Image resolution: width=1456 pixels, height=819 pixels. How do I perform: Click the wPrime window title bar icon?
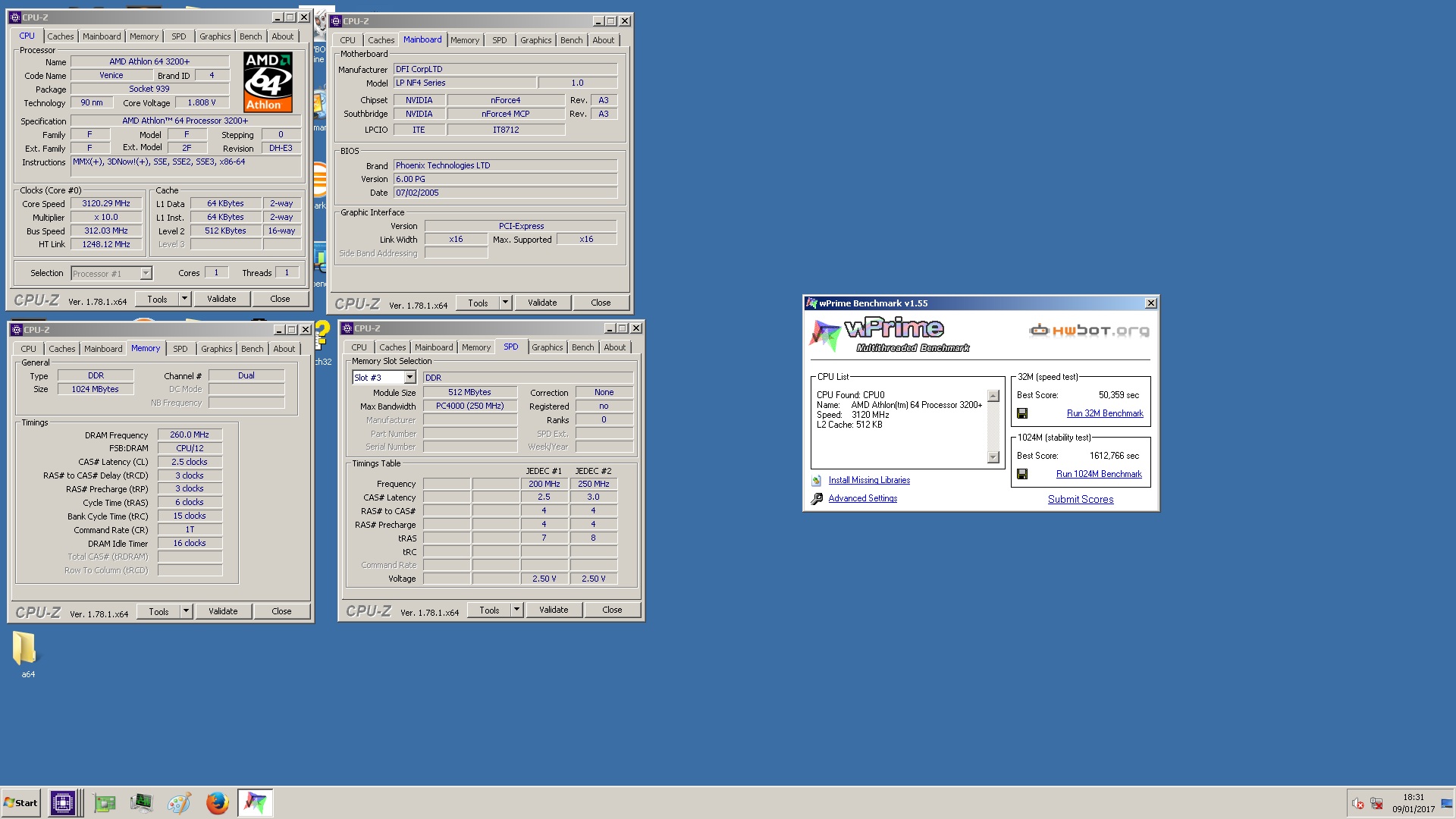[x=812, y=303]
